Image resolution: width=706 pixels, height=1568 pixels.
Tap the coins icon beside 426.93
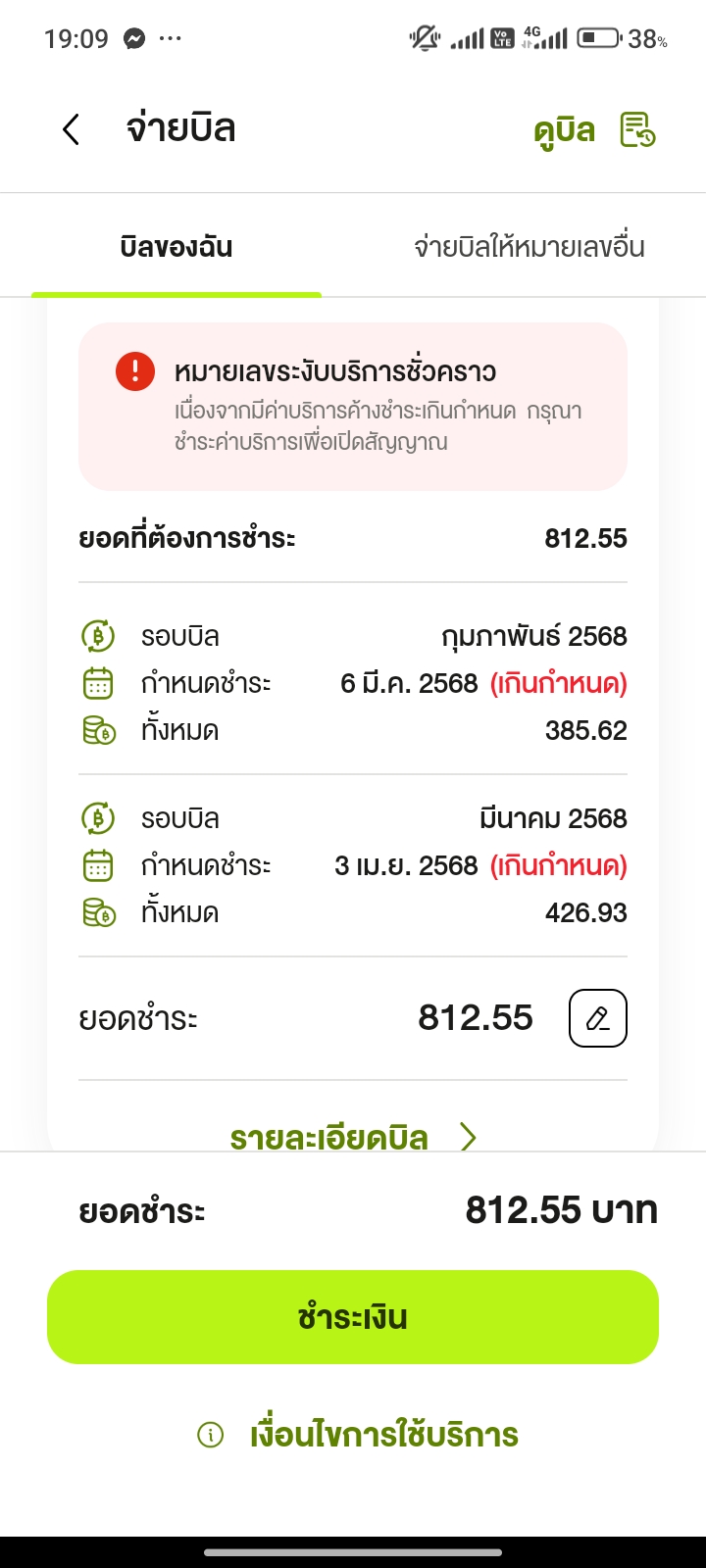tap(98, 912)
